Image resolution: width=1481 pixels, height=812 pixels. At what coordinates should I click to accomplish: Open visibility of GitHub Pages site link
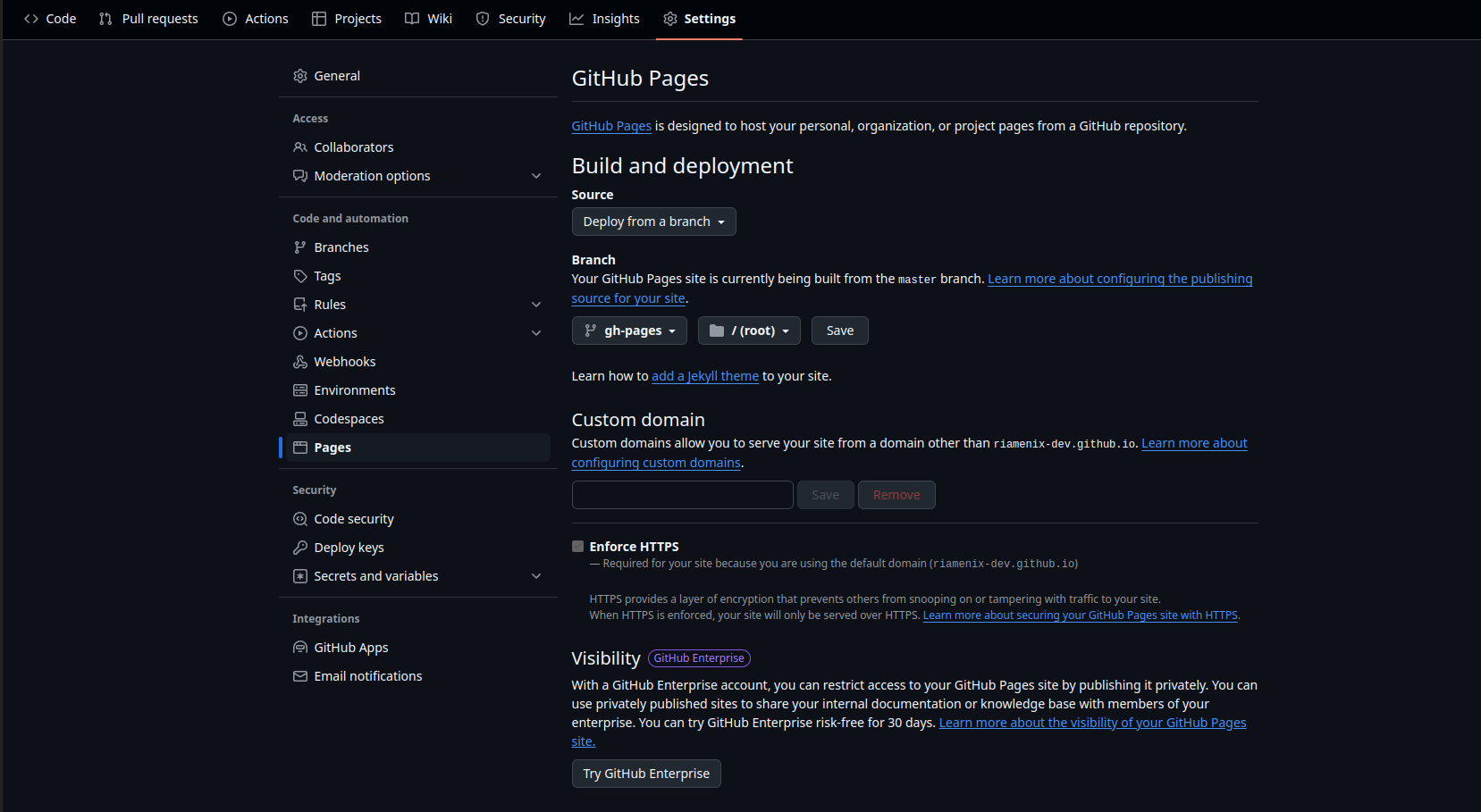[1092, 723]
